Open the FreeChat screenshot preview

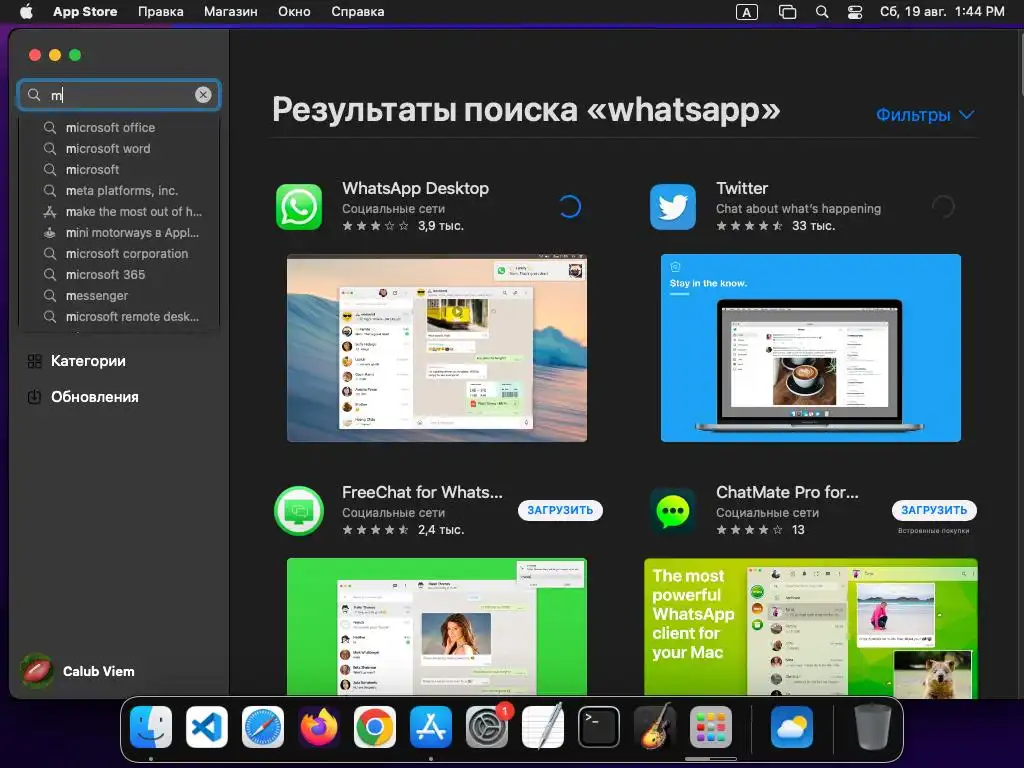[x=437, y=627]
